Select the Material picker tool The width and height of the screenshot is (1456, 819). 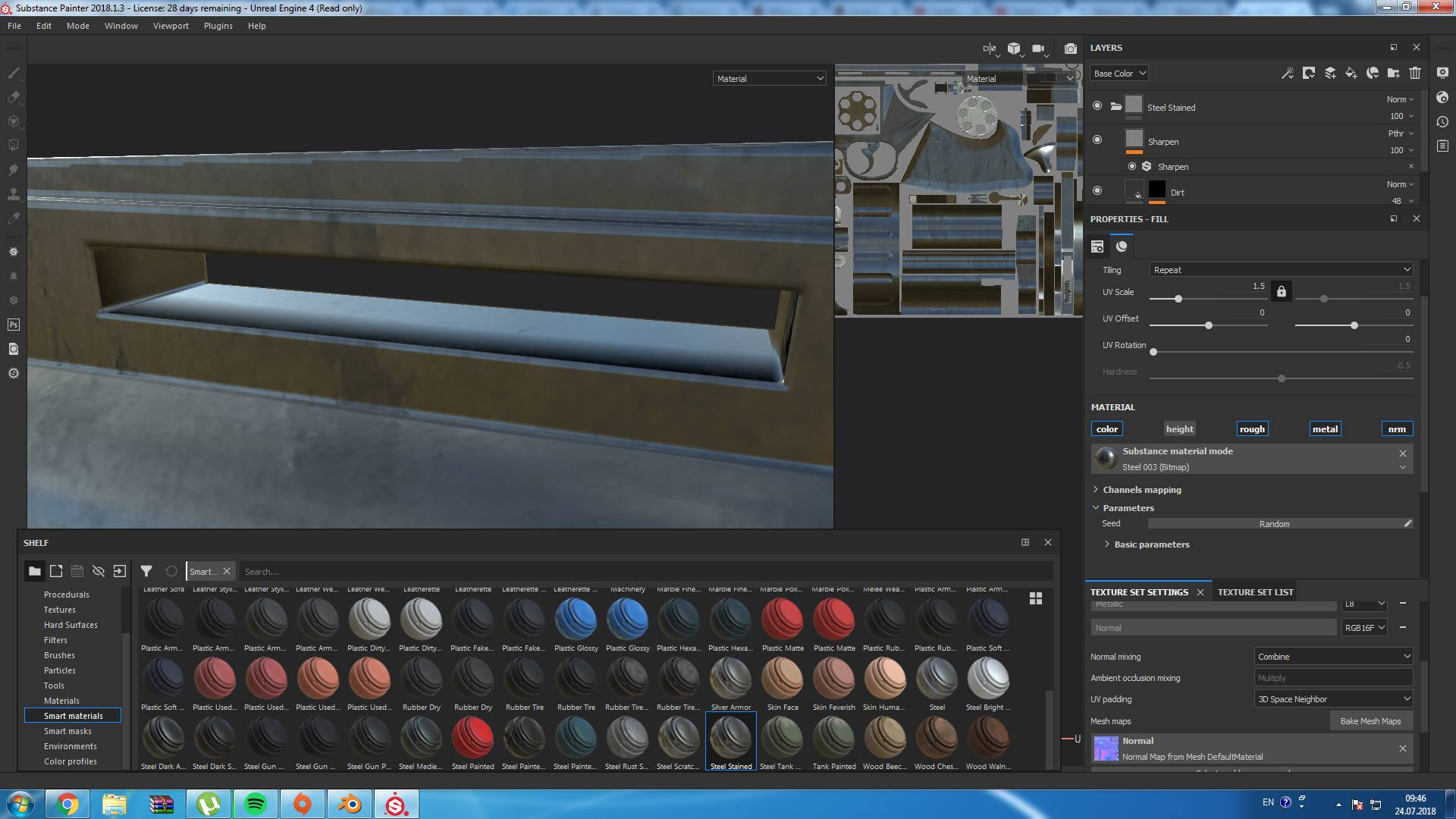pos(14,218)
